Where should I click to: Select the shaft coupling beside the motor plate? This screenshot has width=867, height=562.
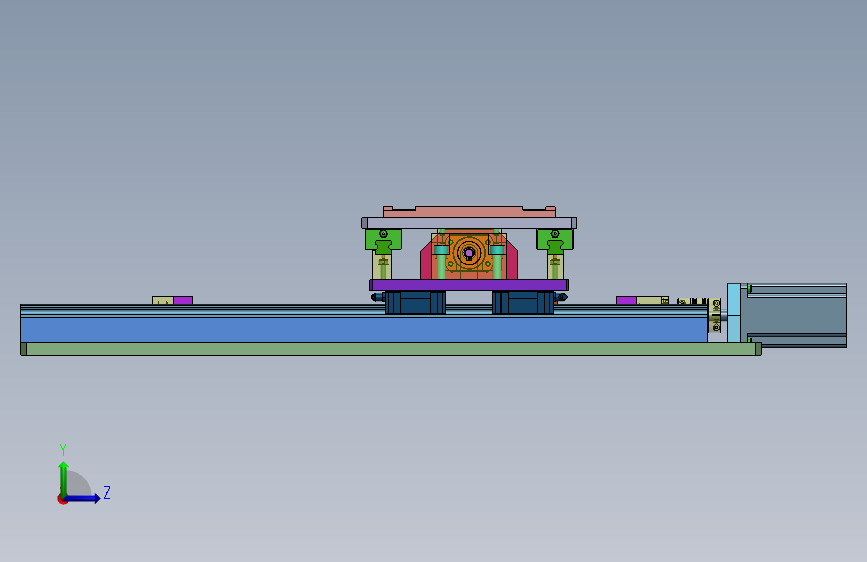tap(715, 315)
